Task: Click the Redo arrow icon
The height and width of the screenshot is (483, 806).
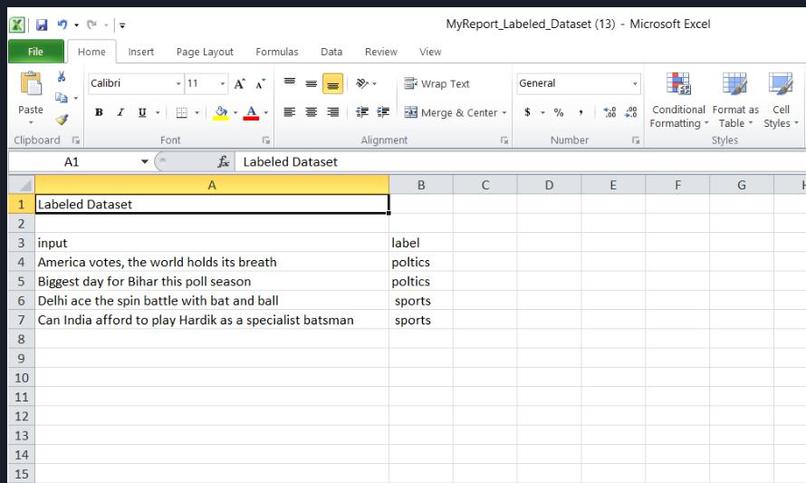Action: [92, 25]
